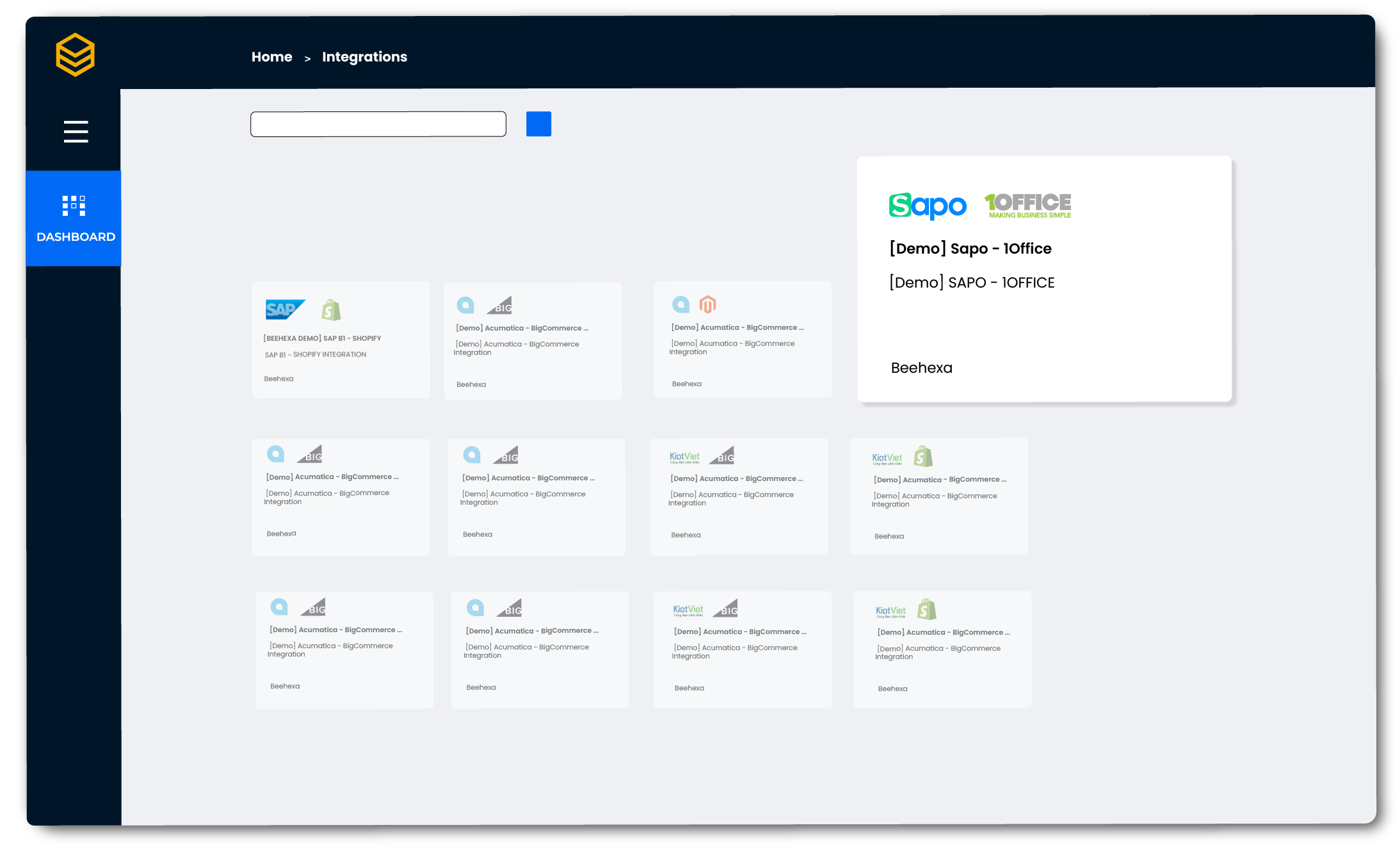The image size is (1400, 848).
Task: Click the [Demo] SAPO - 1OFFICE description text
Action: [972, 282]
